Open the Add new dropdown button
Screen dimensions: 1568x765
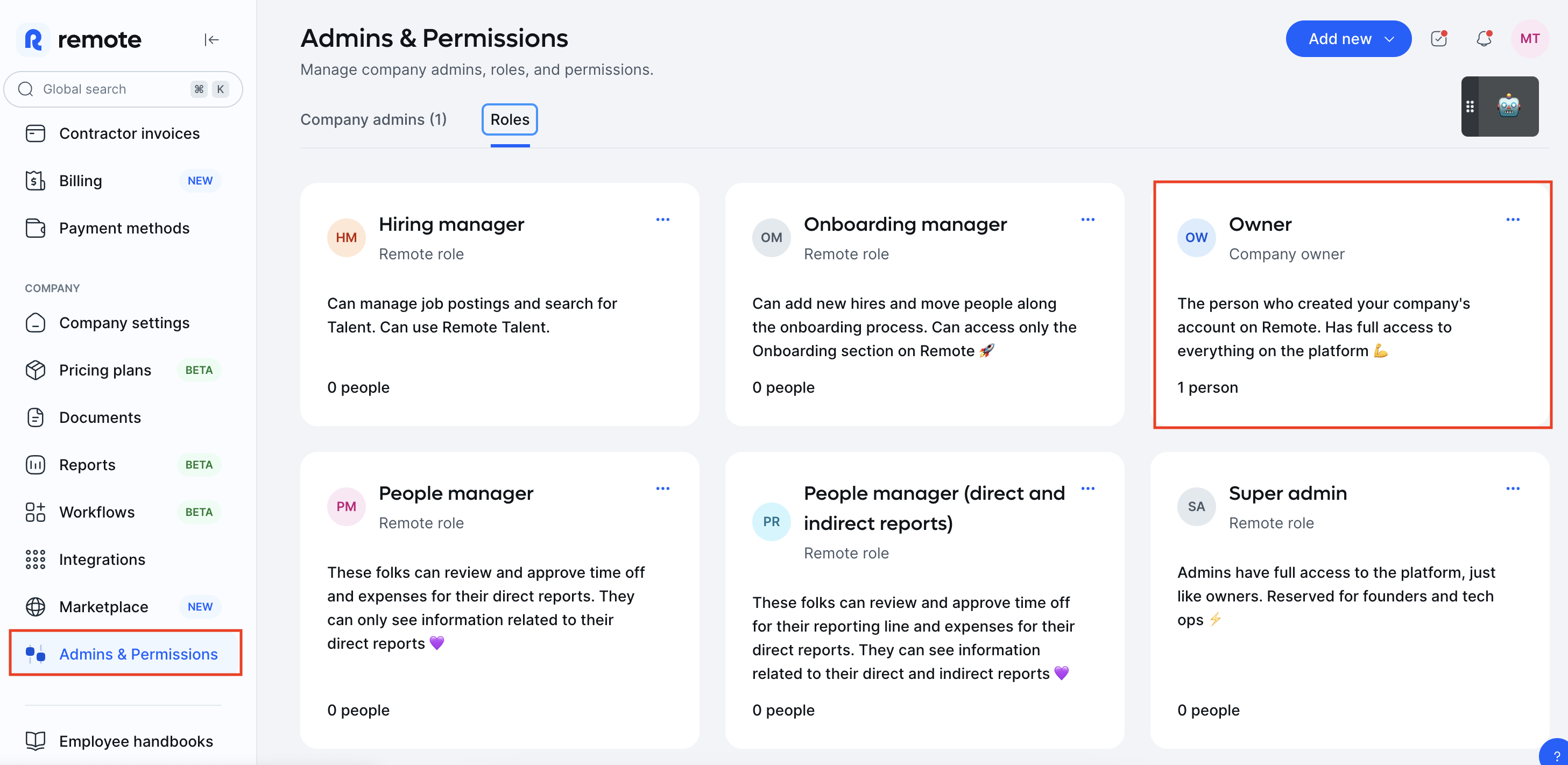click(x=1348, y=39)
